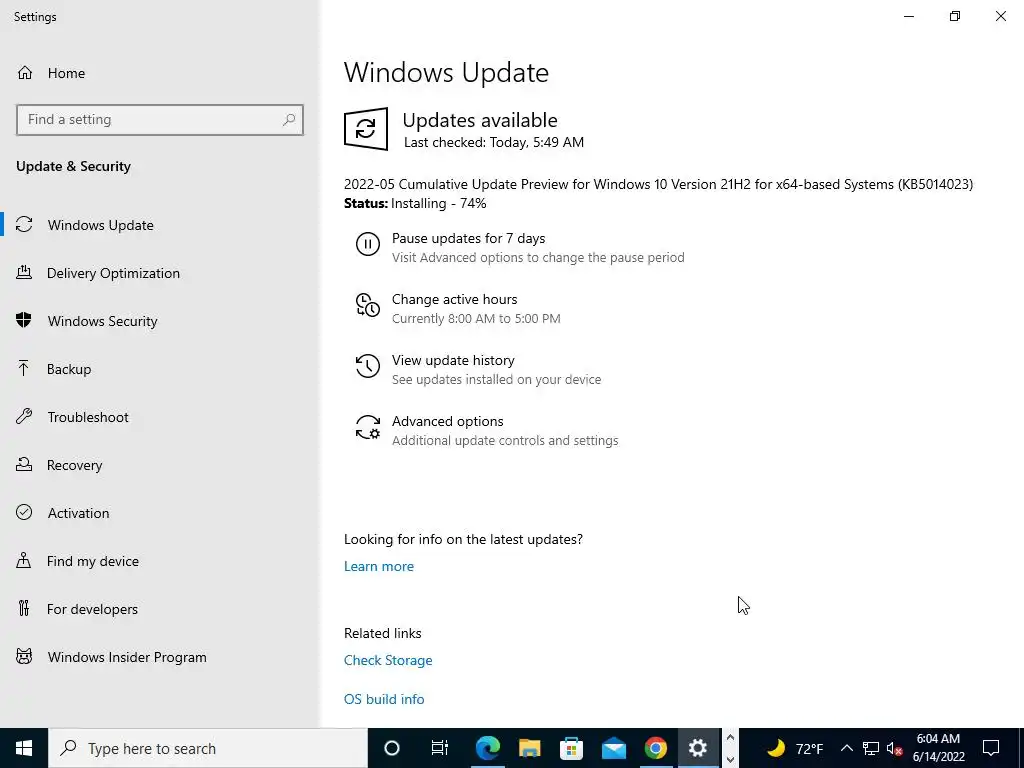Open File Explorer from taskbar

click(530, 748)
